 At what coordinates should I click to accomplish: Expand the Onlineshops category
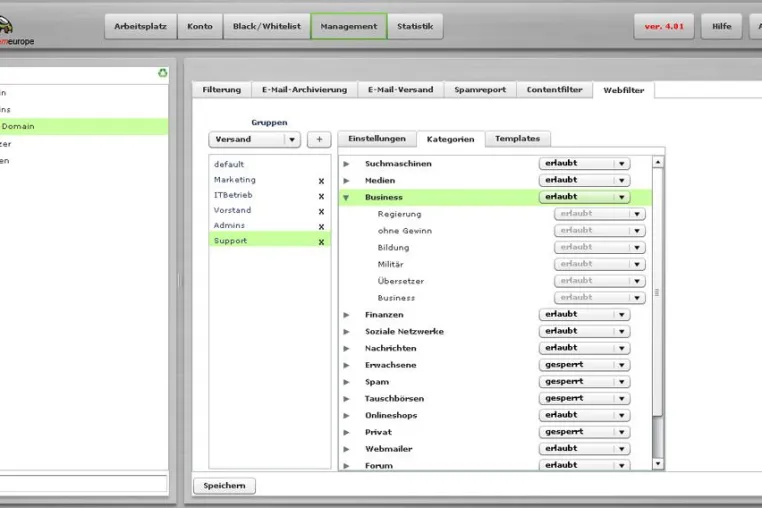pyautogui.click(x=346, y=416)
